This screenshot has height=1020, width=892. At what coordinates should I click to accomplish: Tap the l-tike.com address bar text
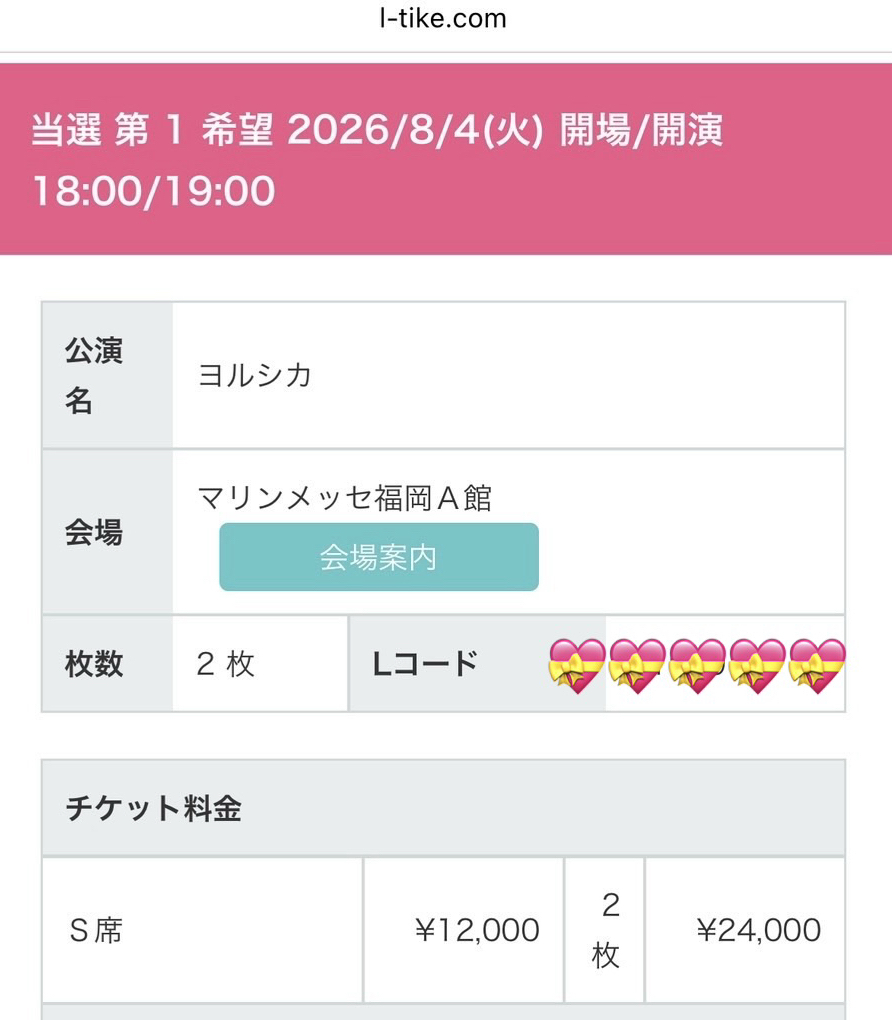[443, 18]
